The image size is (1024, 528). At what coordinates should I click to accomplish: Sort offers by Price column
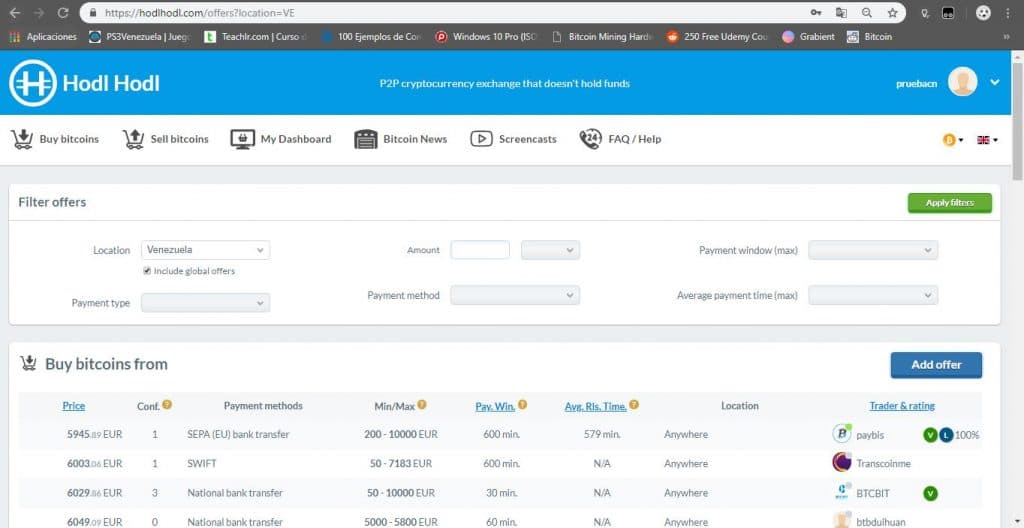click(74, 406)
